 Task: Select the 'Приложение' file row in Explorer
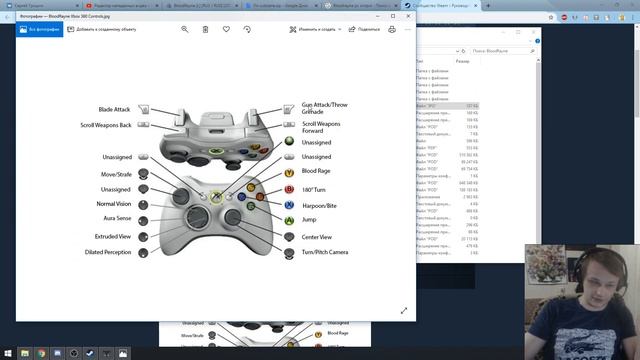[447, 197]
